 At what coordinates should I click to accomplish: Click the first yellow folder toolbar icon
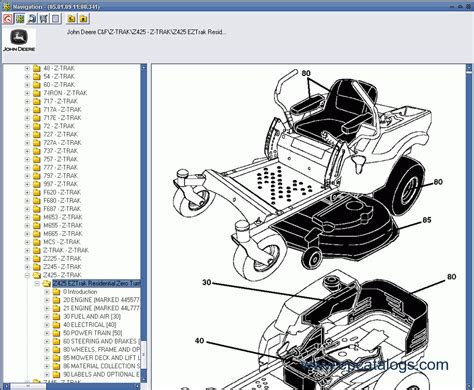[71, 19]
